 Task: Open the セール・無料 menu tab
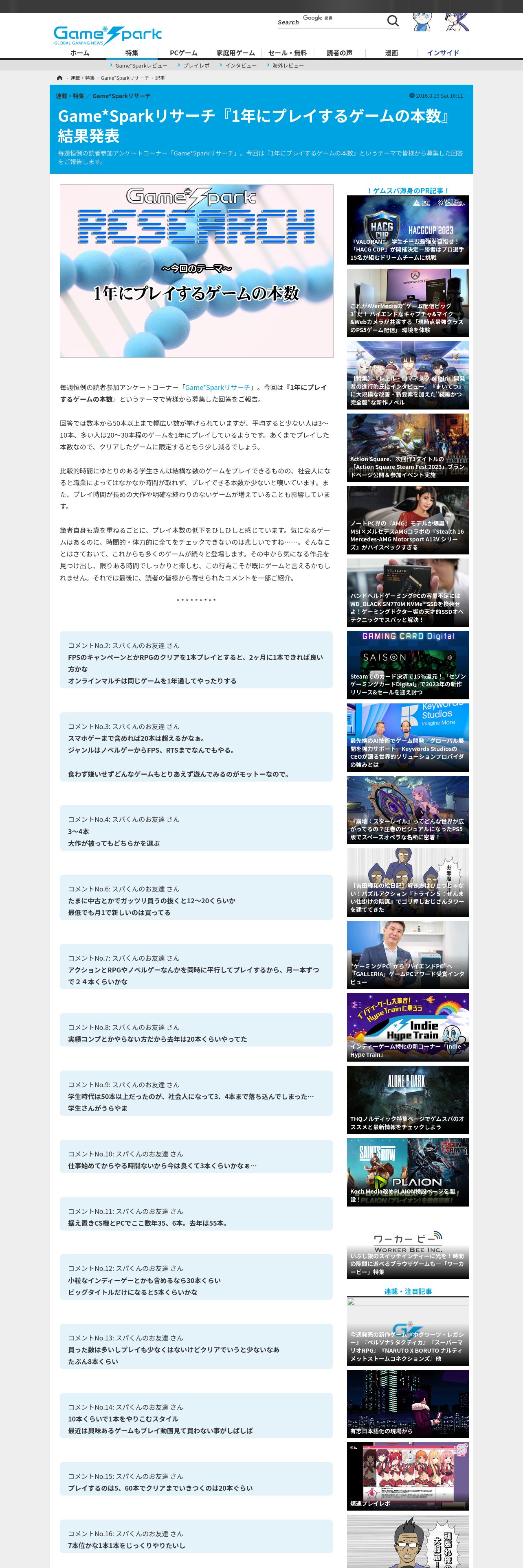point(288,53)
